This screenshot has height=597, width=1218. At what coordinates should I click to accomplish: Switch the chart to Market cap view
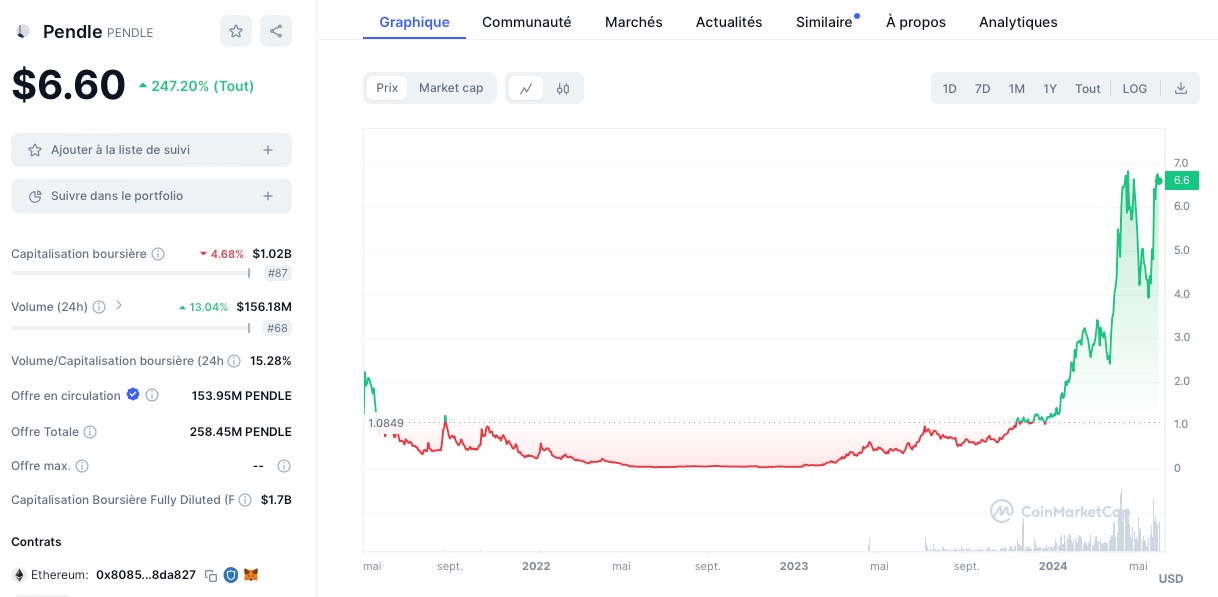coord(451,88)
